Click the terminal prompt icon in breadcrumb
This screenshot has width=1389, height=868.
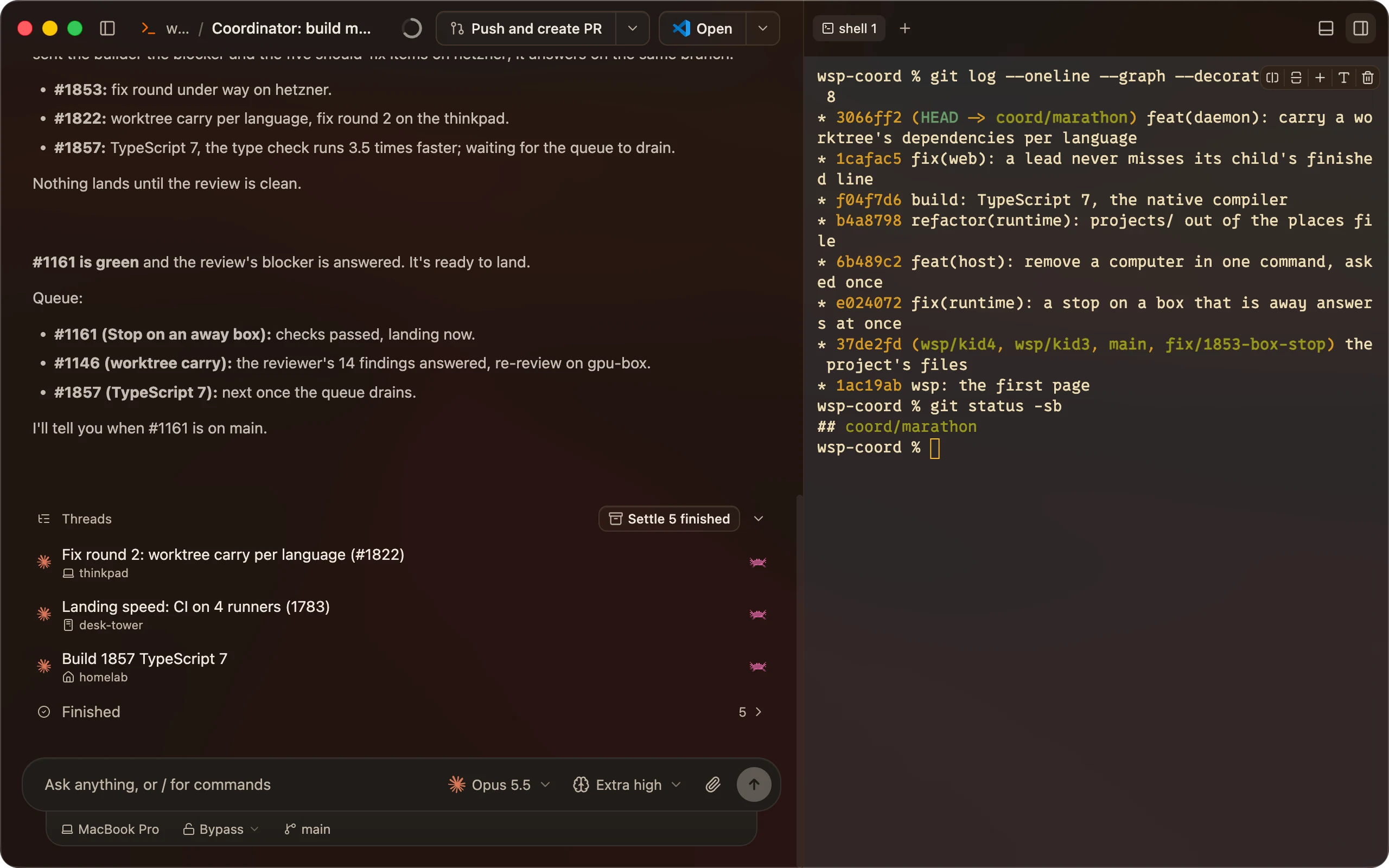148,28
